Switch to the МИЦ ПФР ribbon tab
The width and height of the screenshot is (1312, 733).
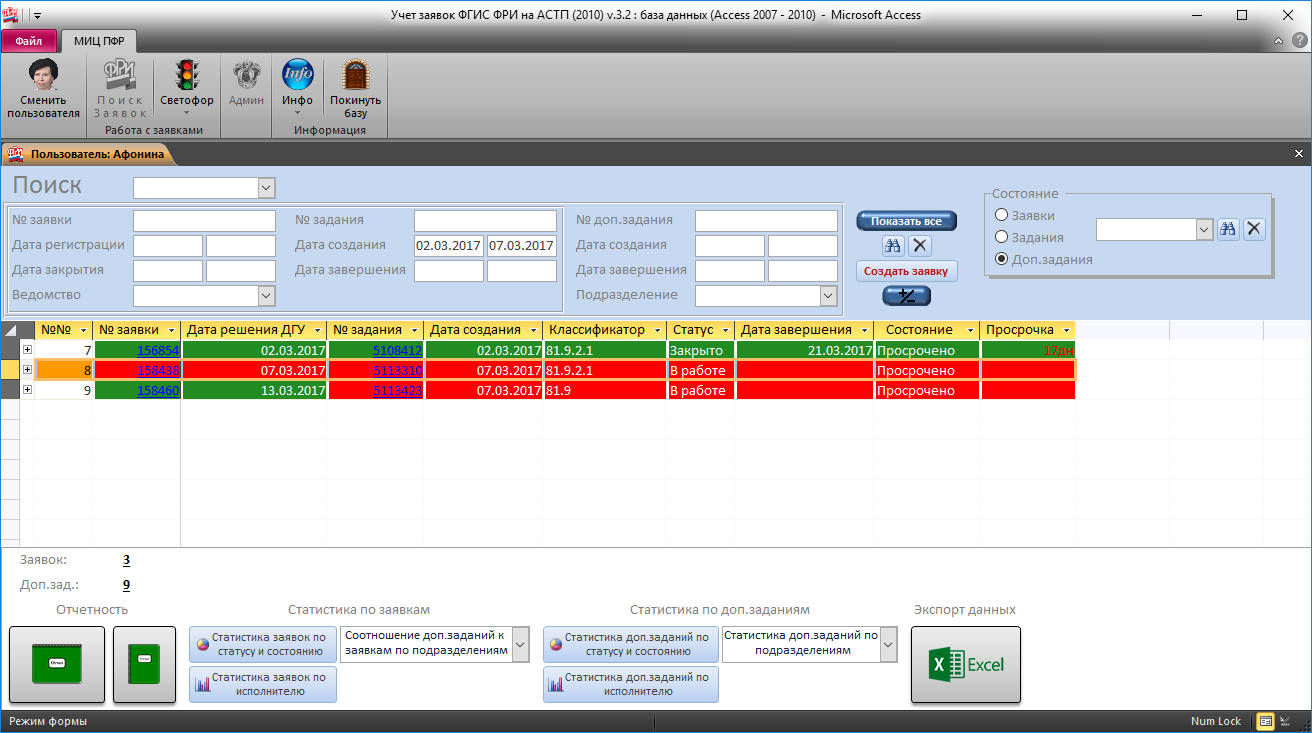[99, 41]
